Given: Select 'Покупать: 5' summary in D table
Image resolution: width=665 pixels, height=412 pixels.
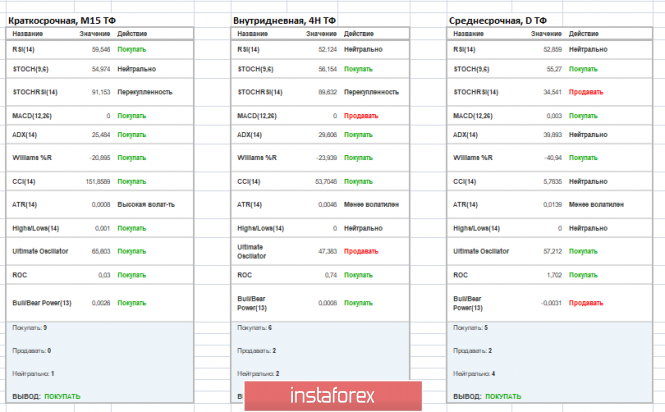Looking at the screenshot, I should coord(471,328).
